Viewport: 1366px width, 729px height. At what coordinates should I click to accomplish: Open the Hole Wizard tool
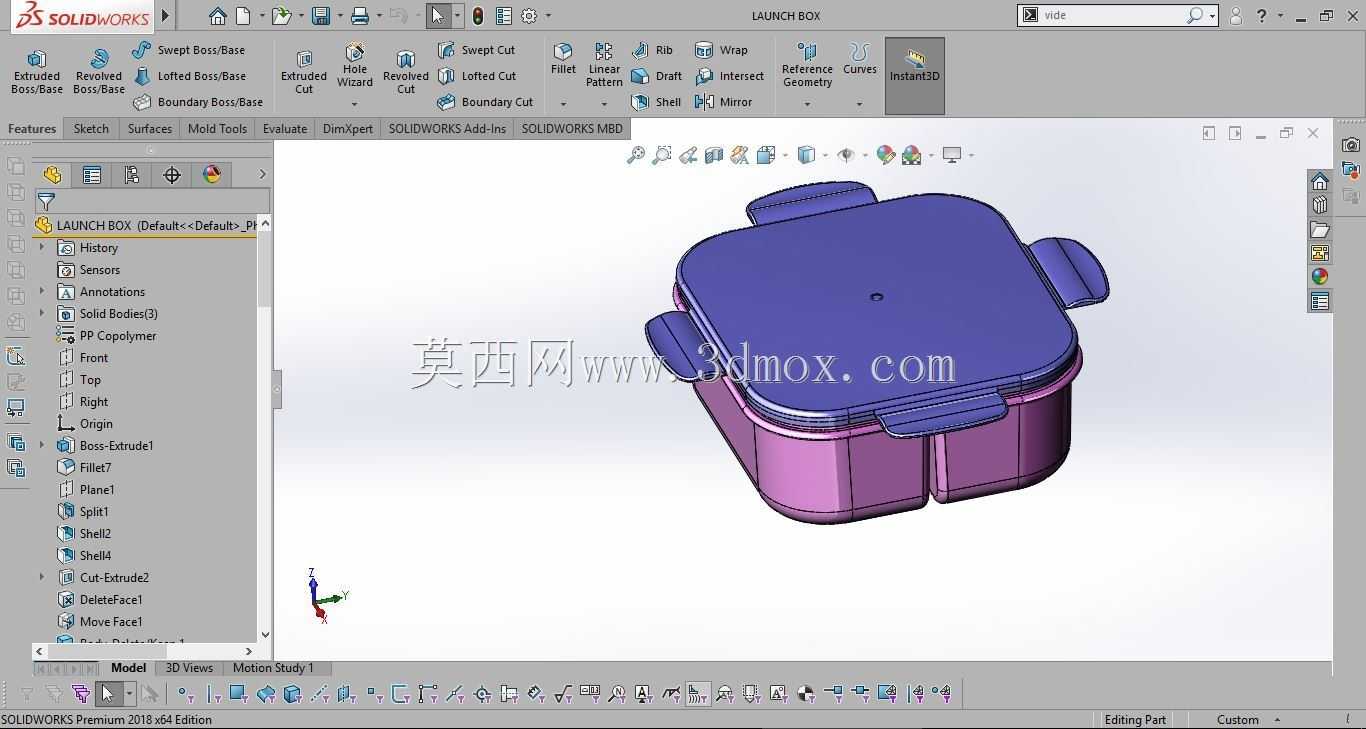click(355, 66)
